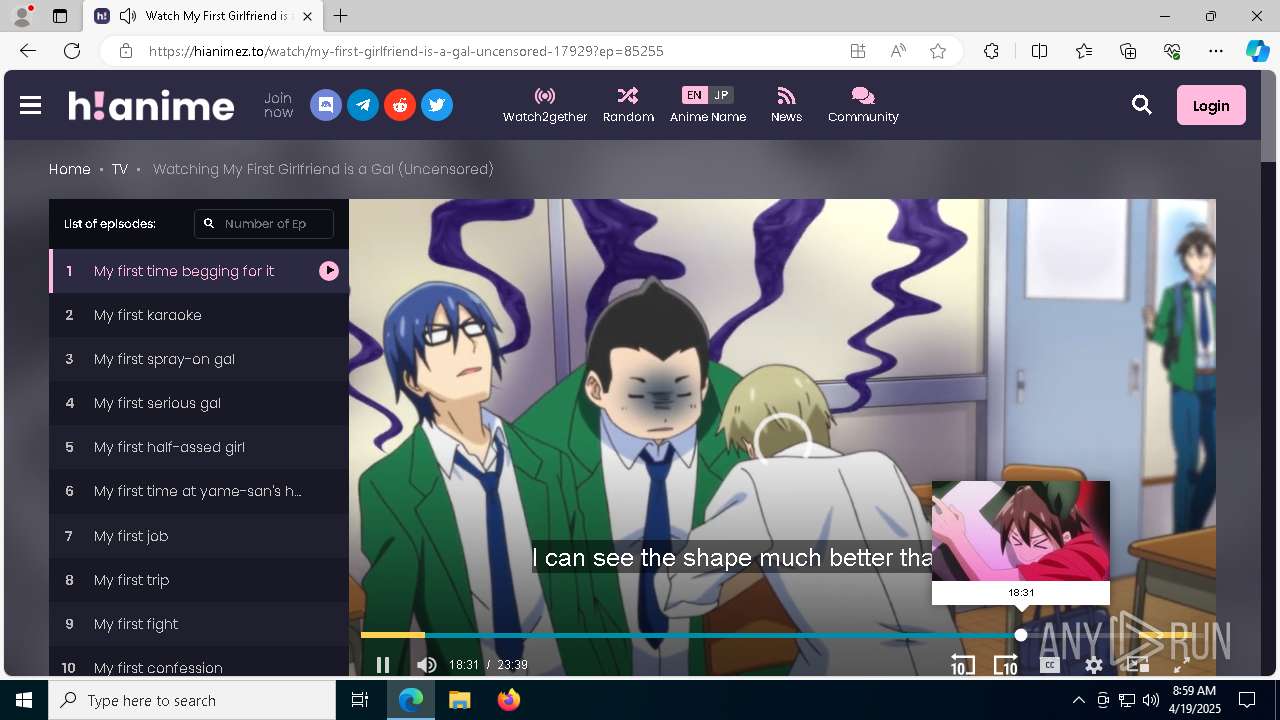The width and height of the screenshot is (1280, 720).
Task: Skip forward 10 seconds
Action: point(1006,665)
